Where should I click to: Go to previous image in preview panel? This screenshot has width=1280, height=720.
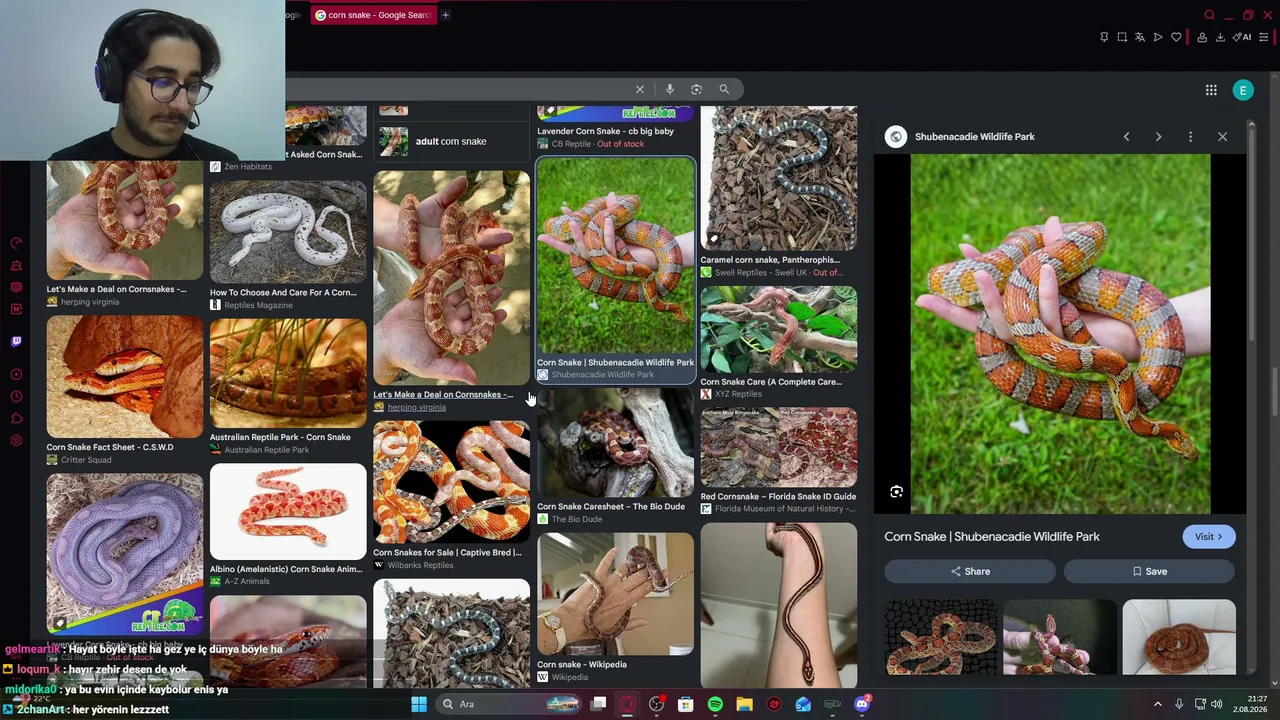tap(1126, 137)
